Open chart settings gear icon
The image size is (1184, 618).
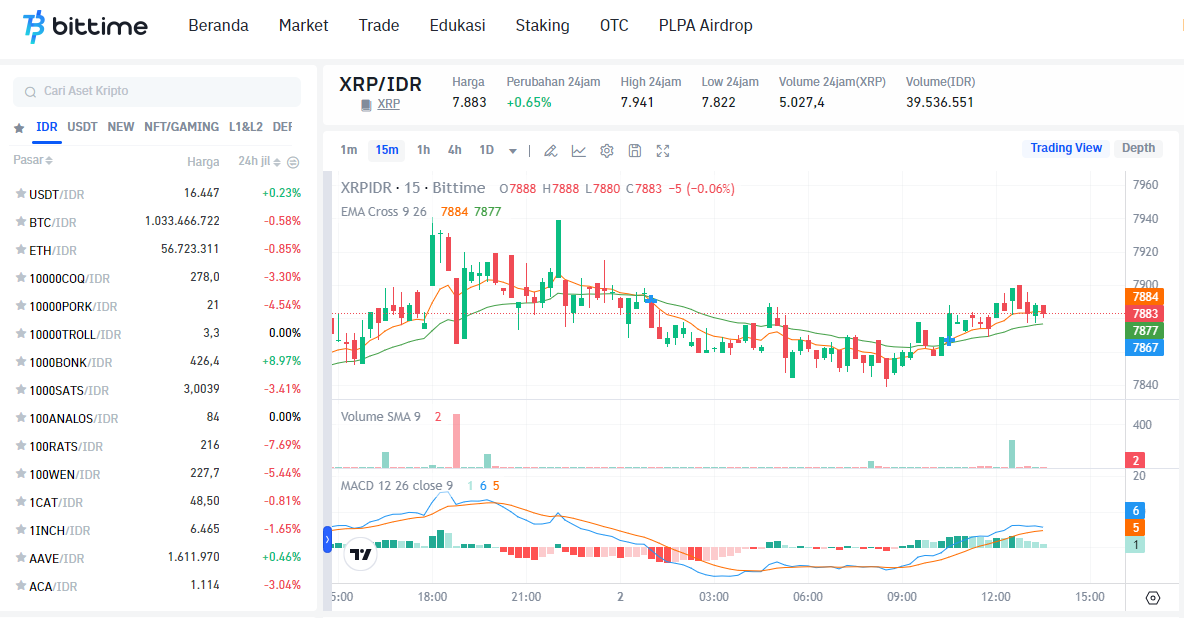click(606, 150)
